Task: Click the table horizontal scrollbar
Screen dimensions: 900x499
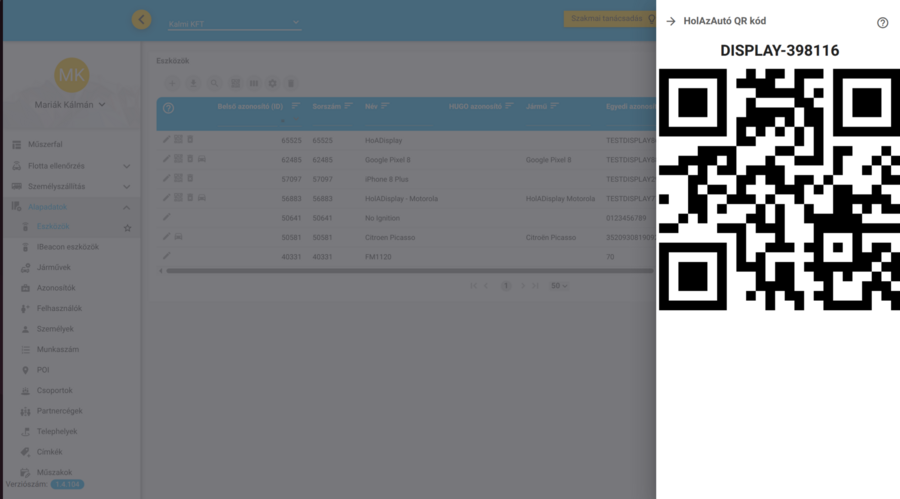Action: coord(409,270)
